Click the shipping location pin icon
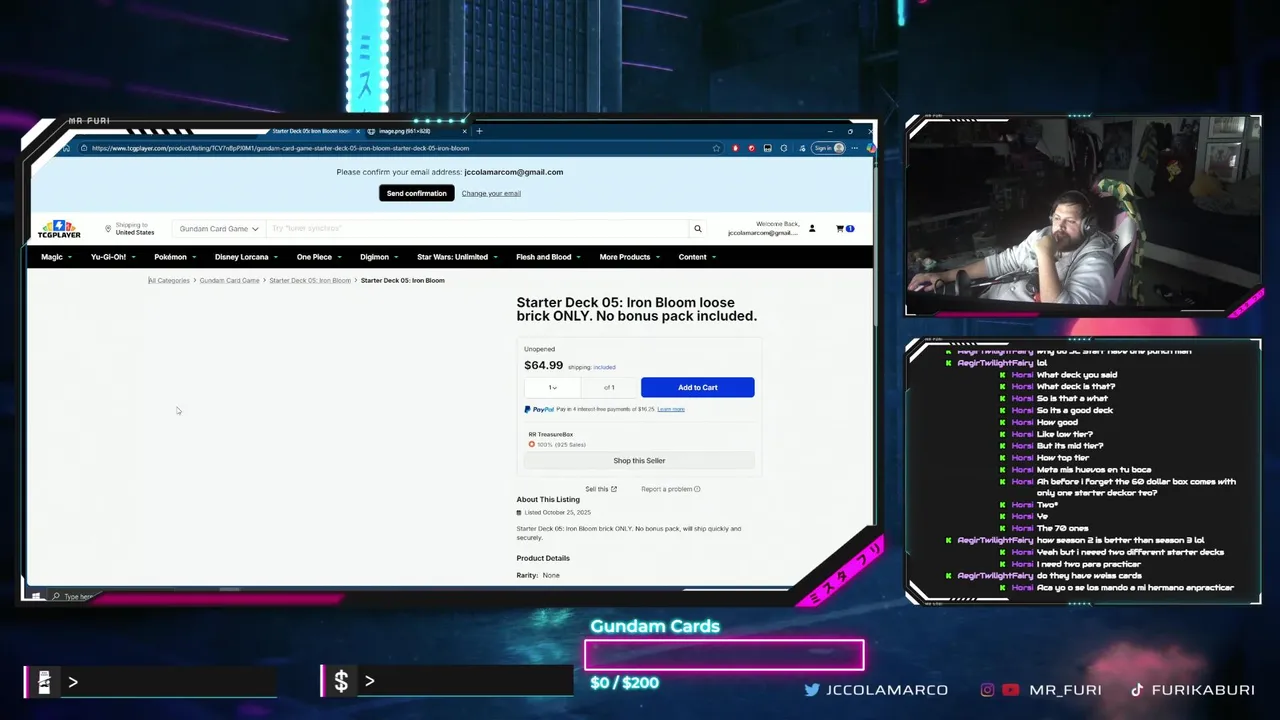This screenshot has width=1280, height=720. pos(108,229)
